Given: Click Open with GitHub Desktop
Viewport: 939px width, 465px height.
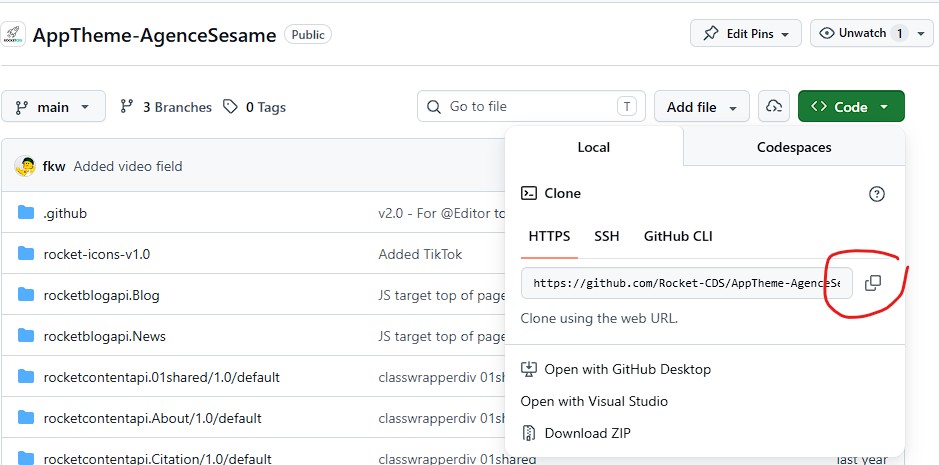Looking at the screenshot, I should (x=627, y=369).
